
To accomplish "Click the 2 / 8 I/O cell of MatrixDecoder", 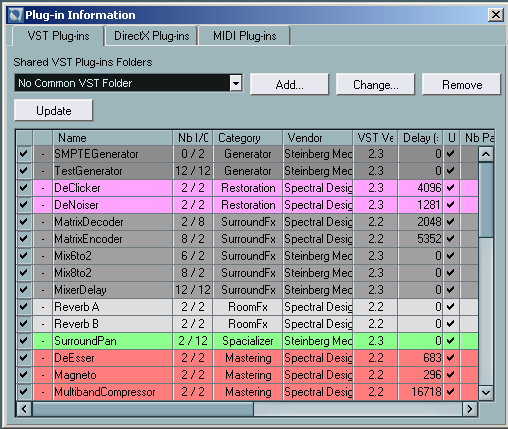I will tap(193, 222).
